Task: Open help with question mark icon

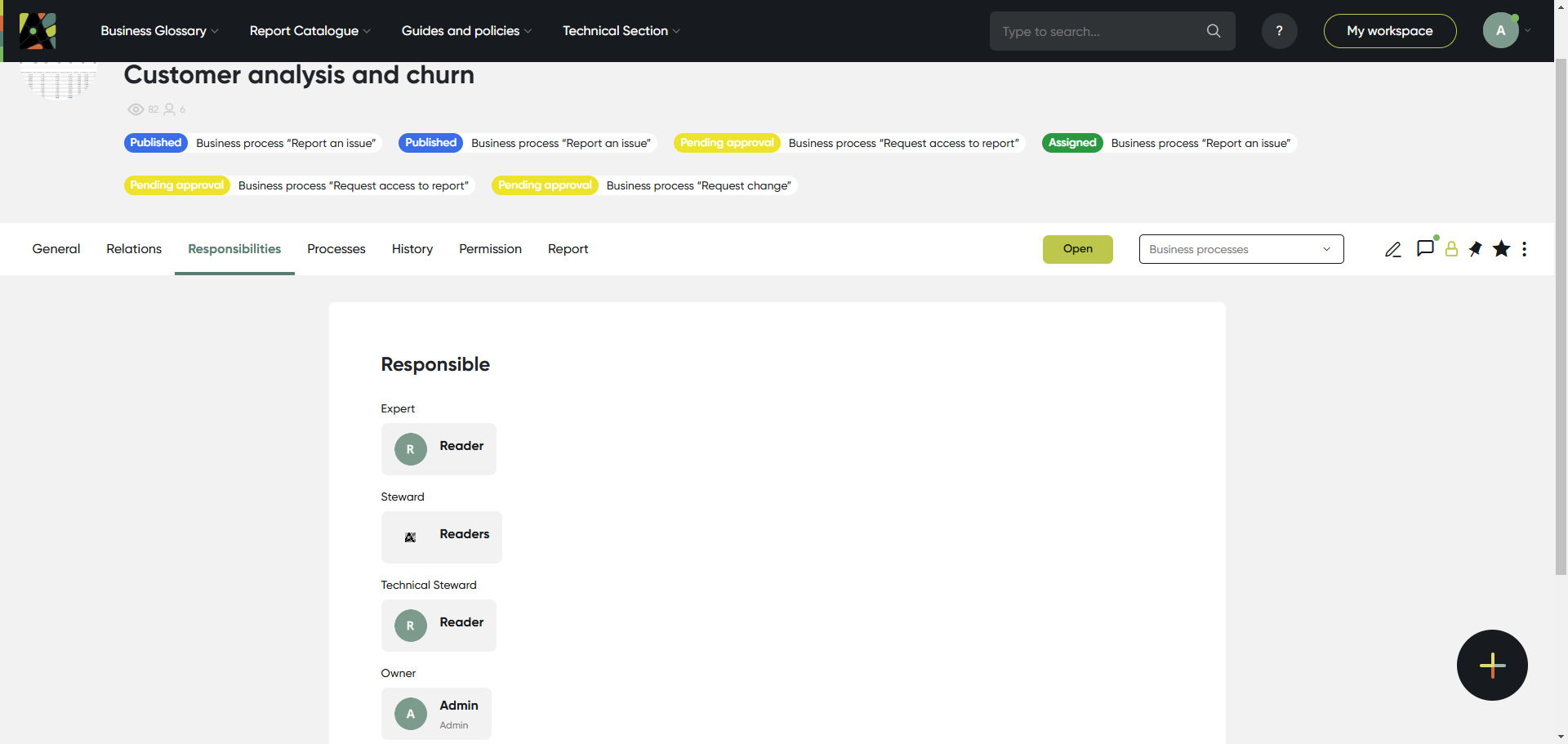Action: point(1279,31)
